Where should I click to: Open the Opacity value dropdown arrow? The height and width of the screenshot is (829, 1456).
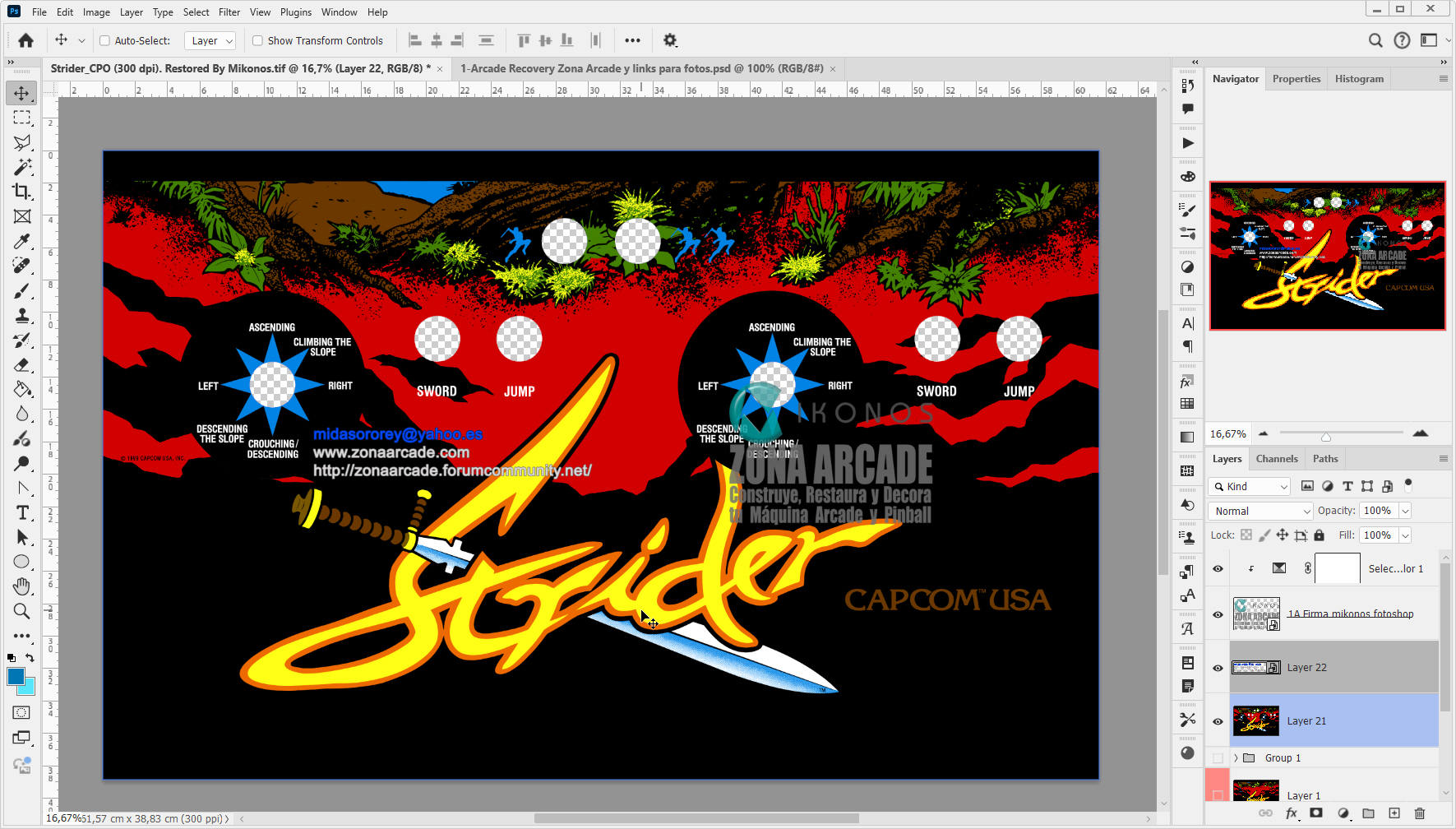point(1405,511)
